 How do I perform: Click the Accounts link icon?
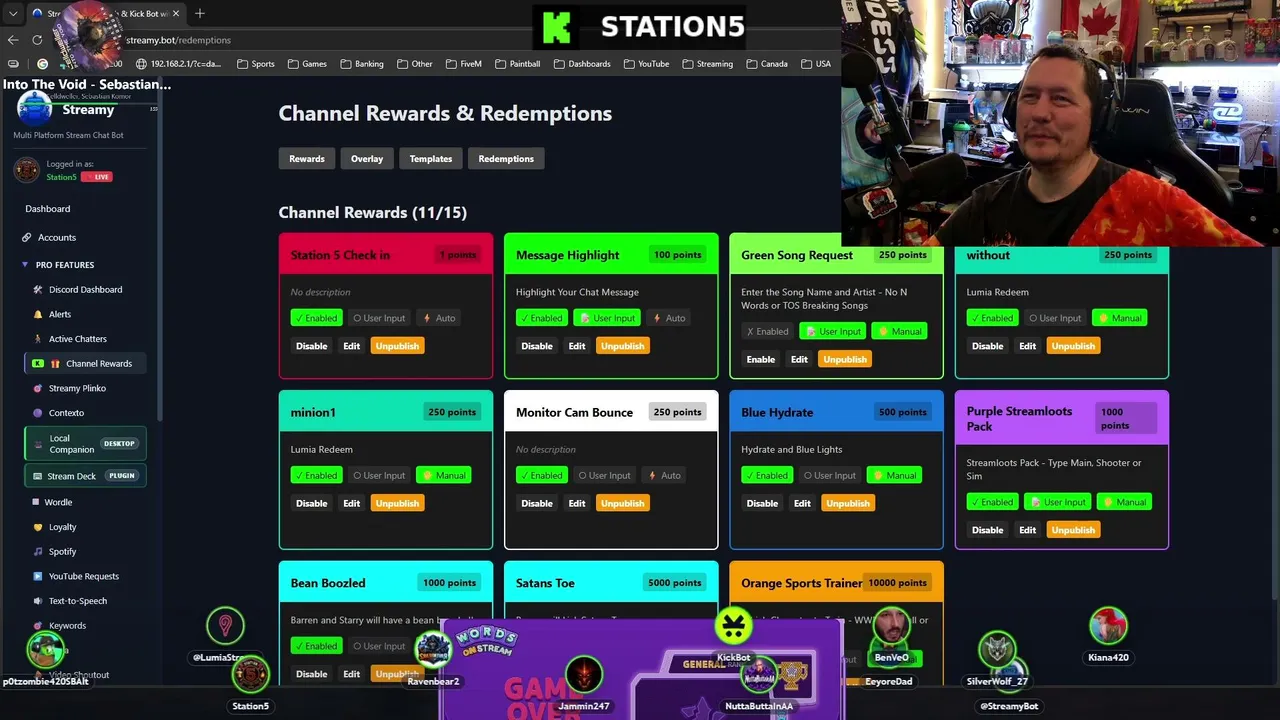[27, 238]
